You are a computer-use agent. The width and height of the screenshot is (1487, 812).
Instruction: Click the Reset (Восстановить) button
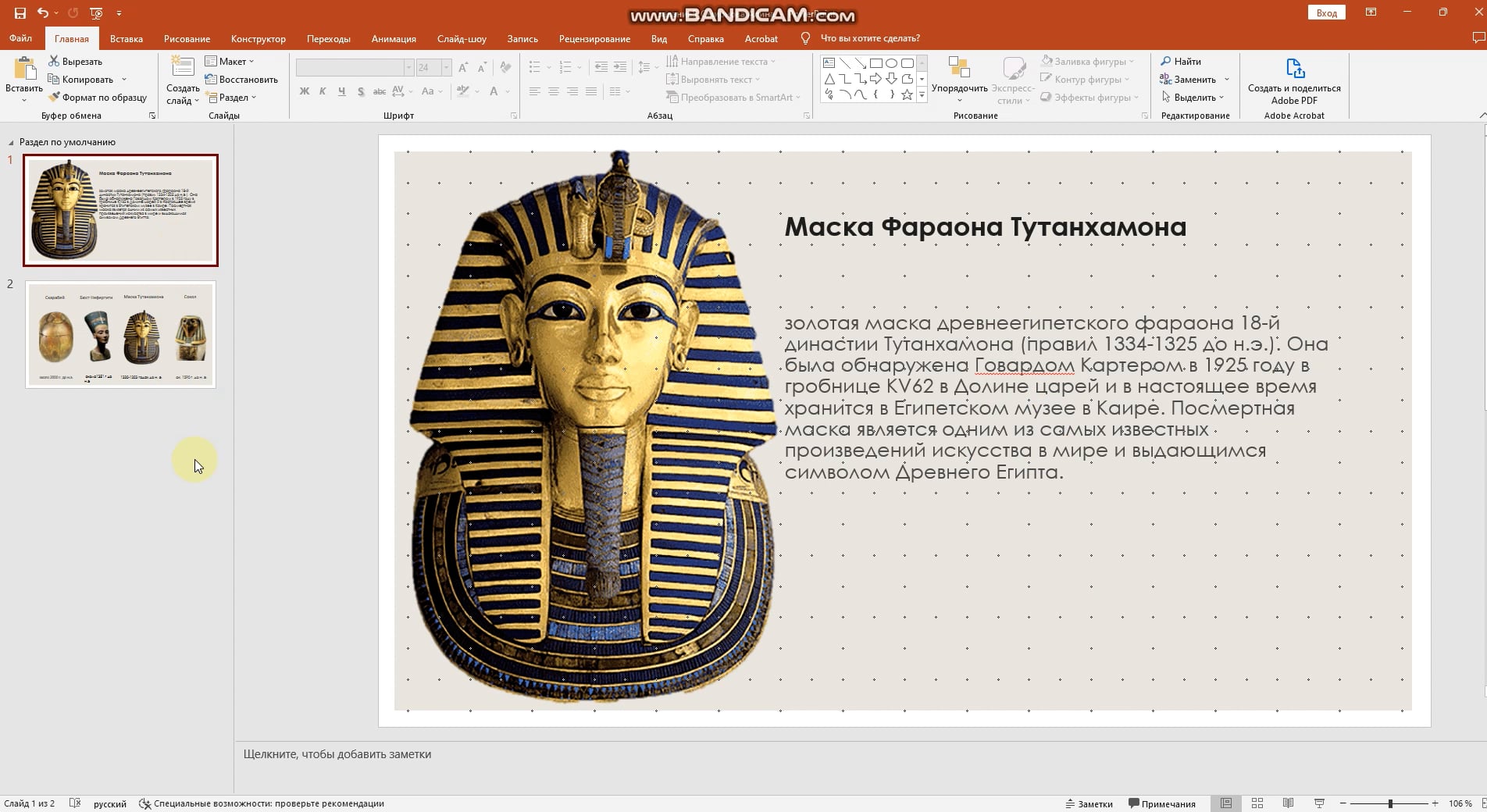[x=241, y=80]
